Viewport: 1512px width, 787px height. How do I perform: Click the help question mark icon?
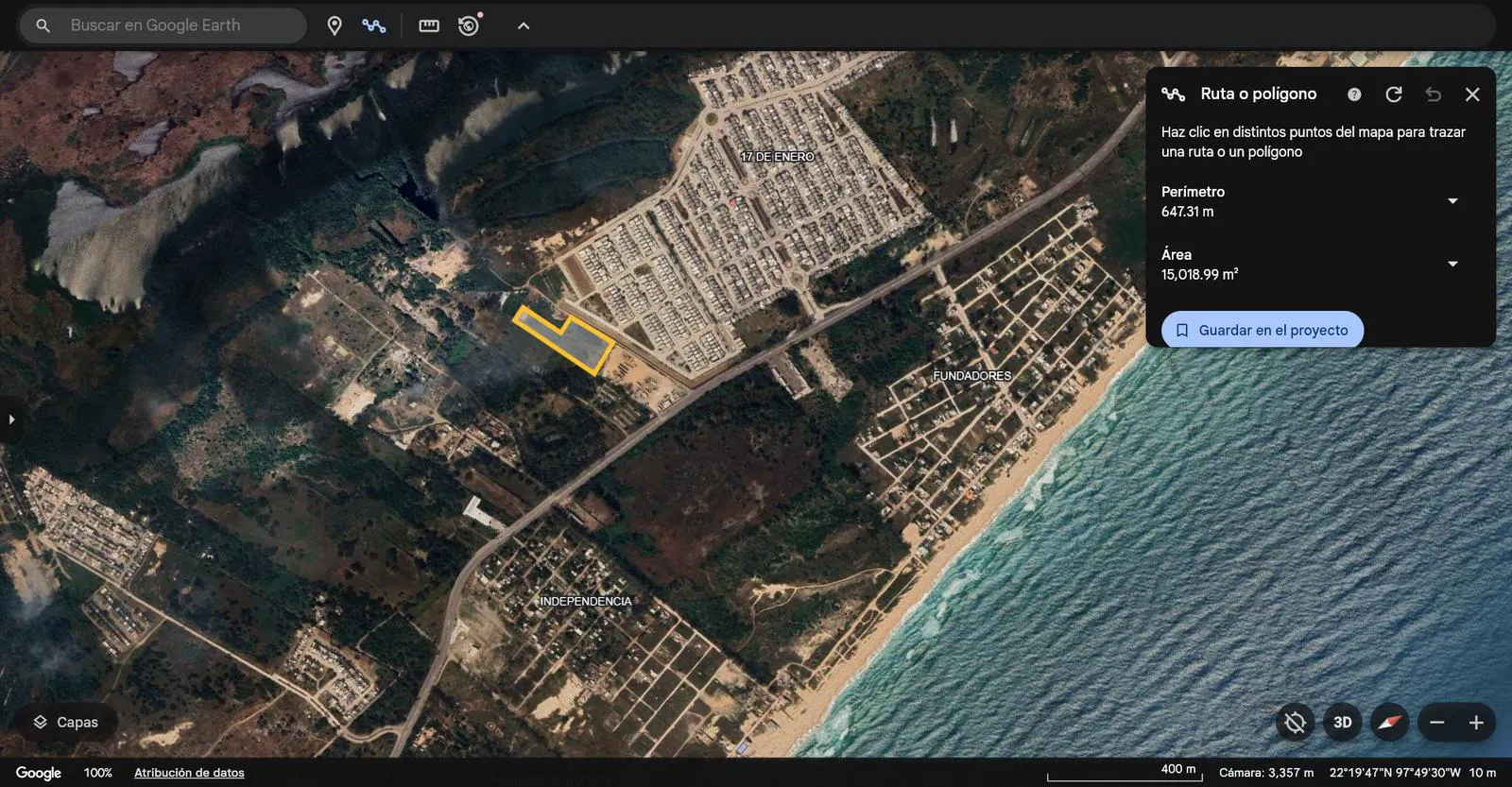pos(1354,94)
